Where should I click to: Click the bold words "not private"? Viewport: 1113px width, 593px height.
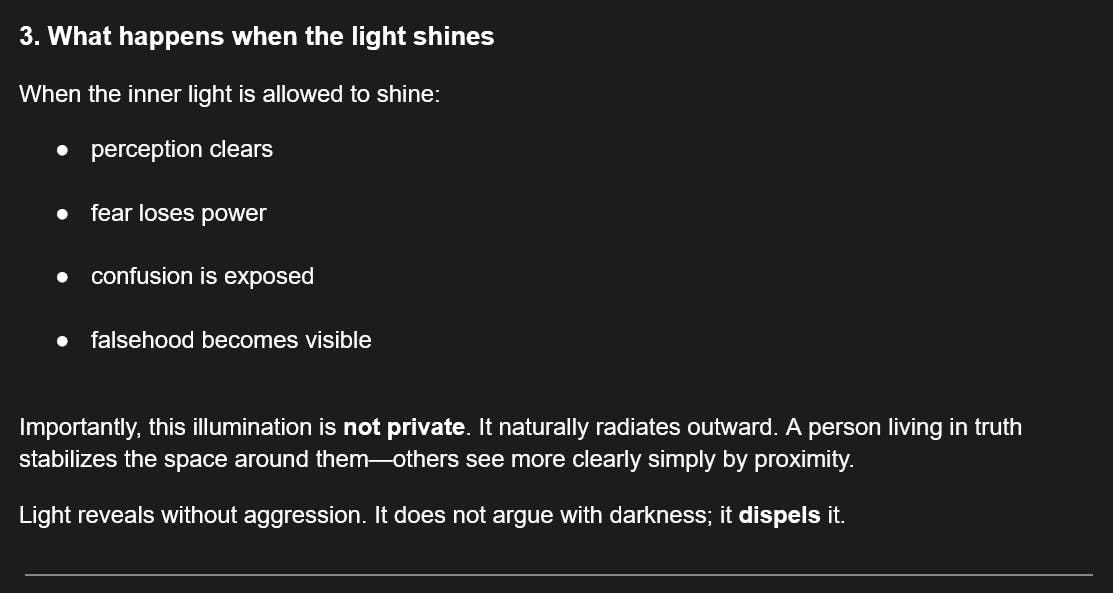[x=403, y=428]
